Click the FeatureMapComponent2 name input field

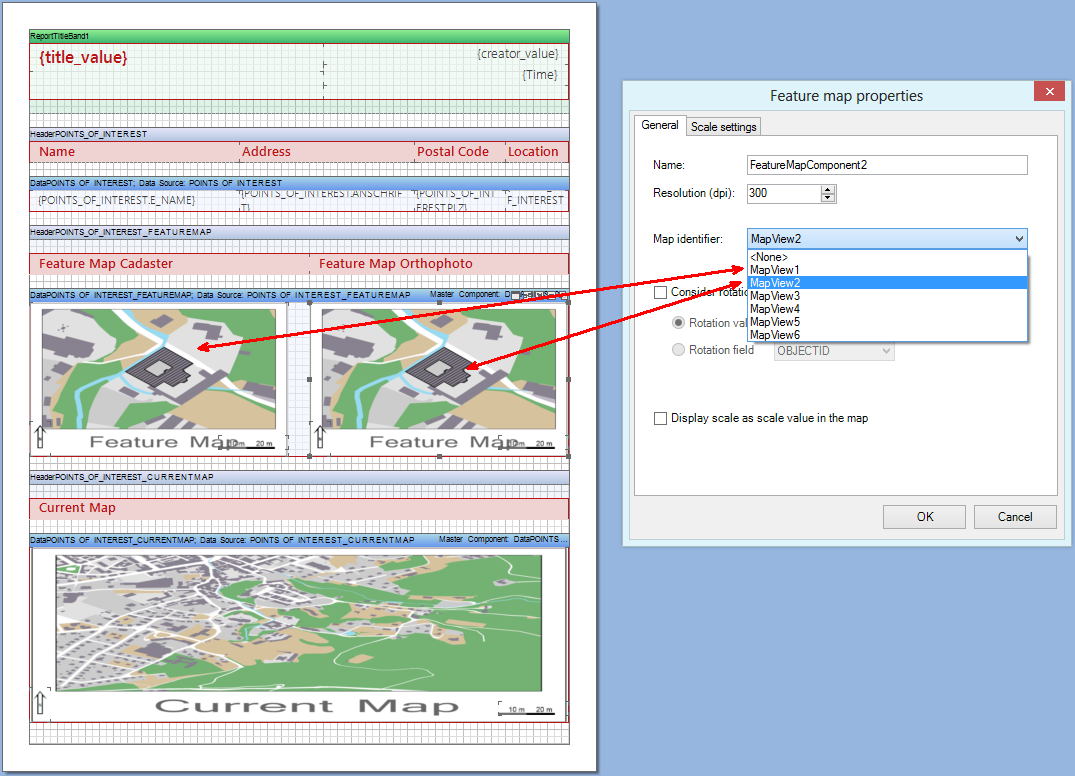click(x=885, y=164)
